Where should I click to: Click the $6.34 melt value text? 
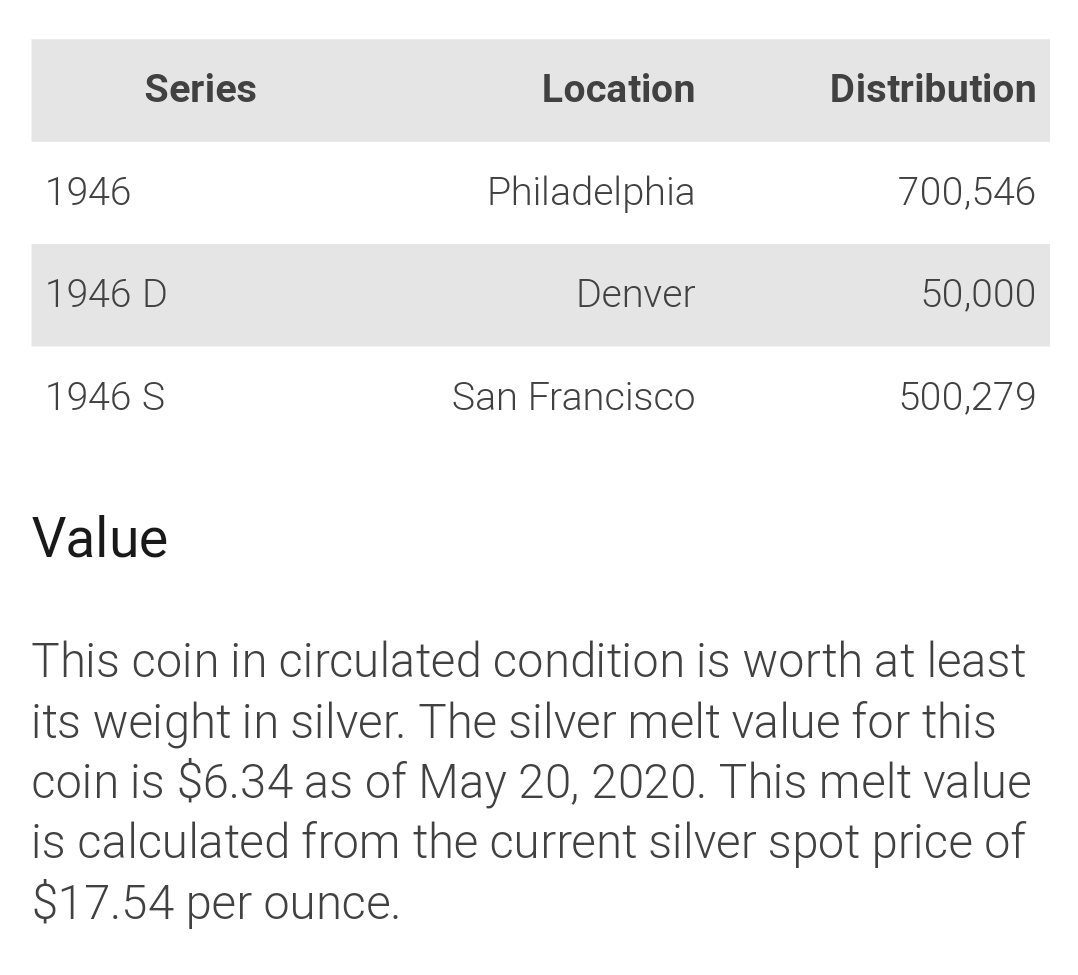(235, 782)
